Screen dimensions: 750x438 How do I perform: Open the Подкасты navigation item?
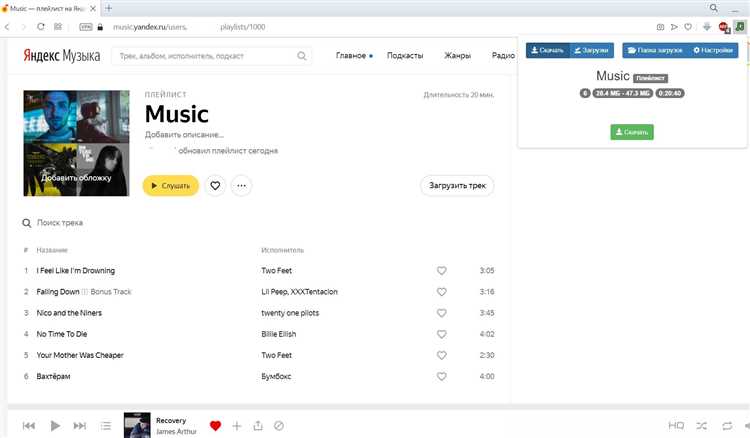pos(405,55)
